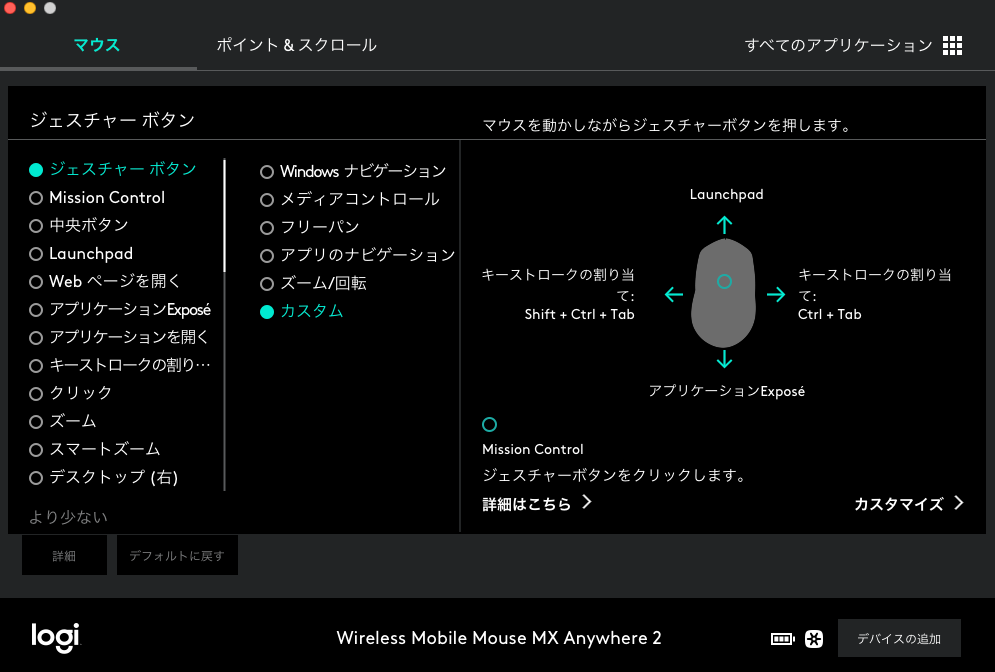
Task: Select the キーストロークの割り… radio option
Action: (x=120, y=365)
